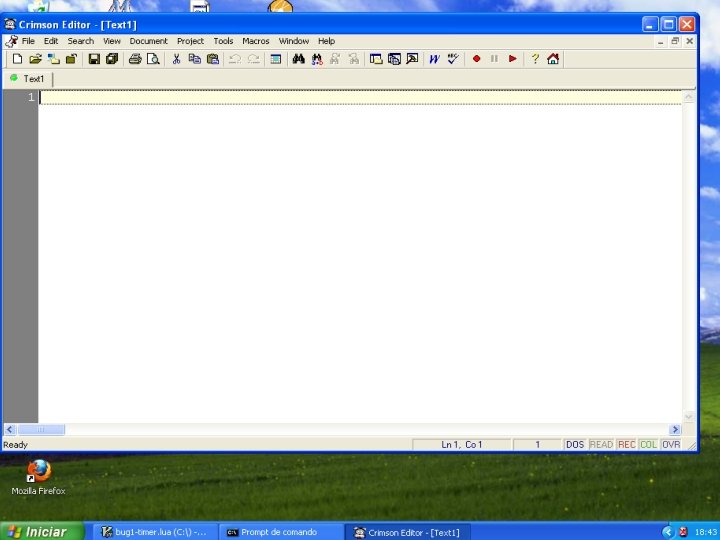Click the Ready status bar text
The image size is (720, 540).
tap(16, 444)
